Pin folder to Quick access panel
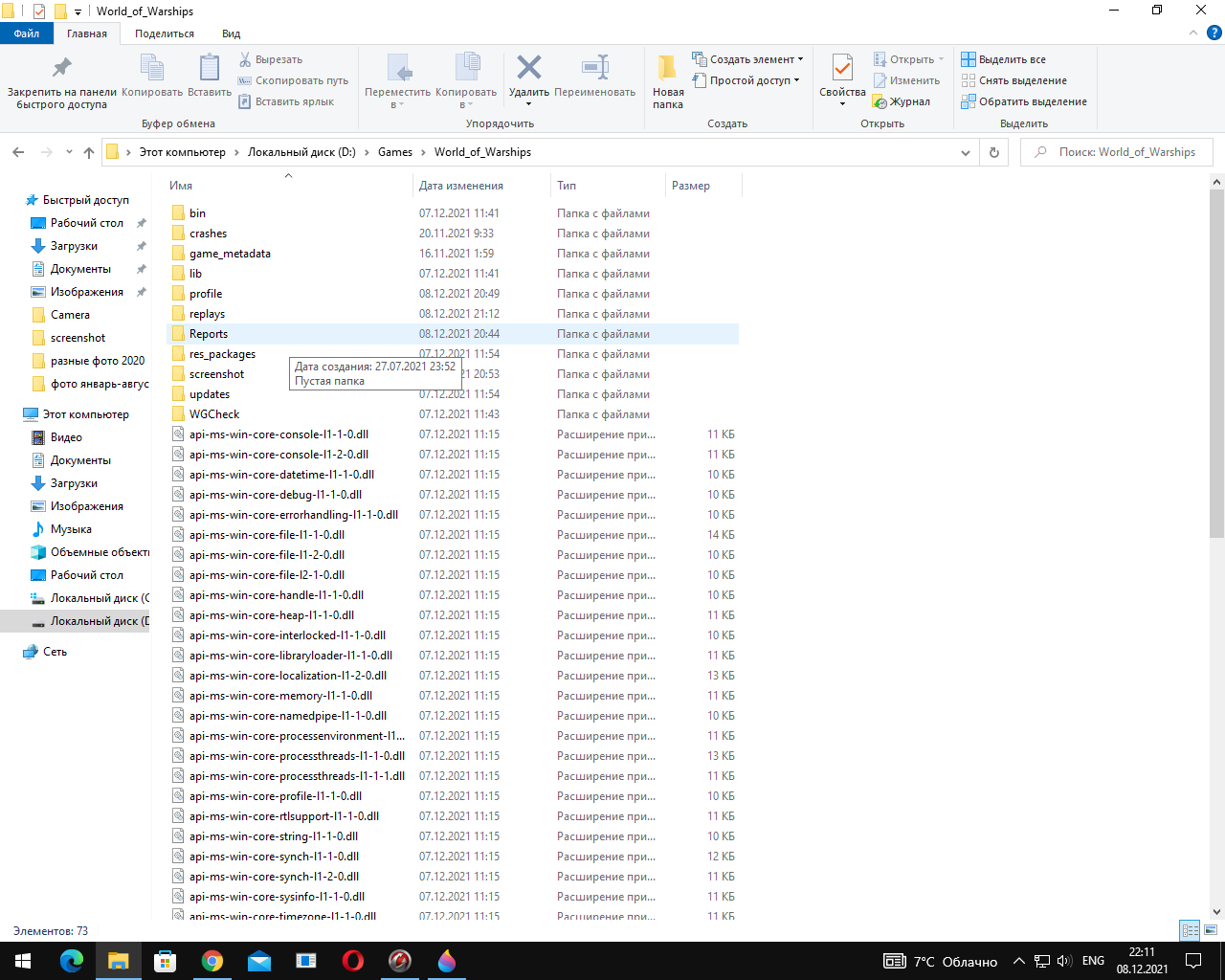Screen dimensions: 1225x980 pos(62,81)
